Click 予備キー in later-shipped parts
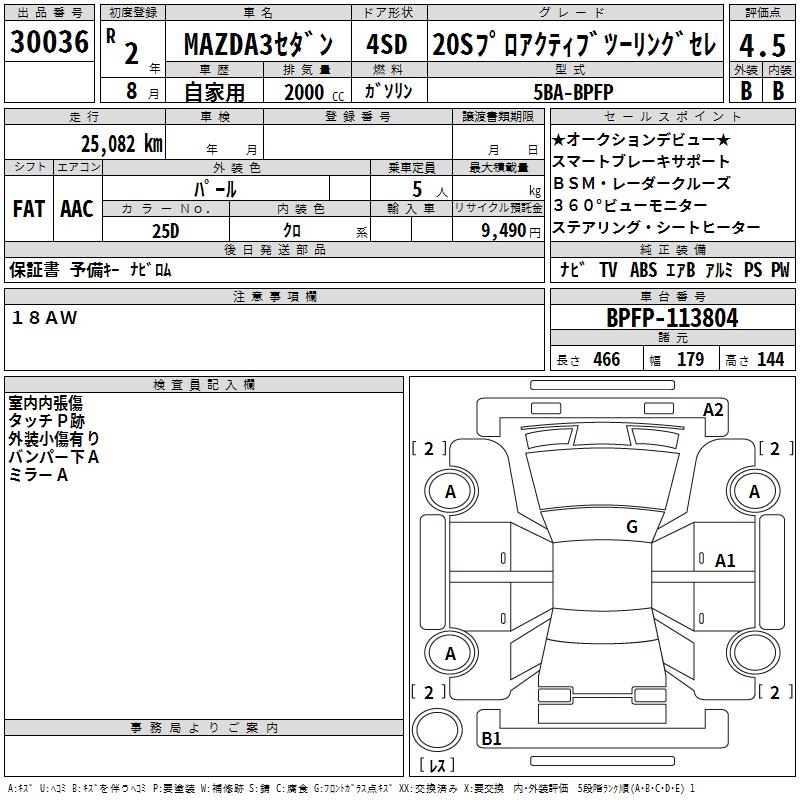 (94, 269)
